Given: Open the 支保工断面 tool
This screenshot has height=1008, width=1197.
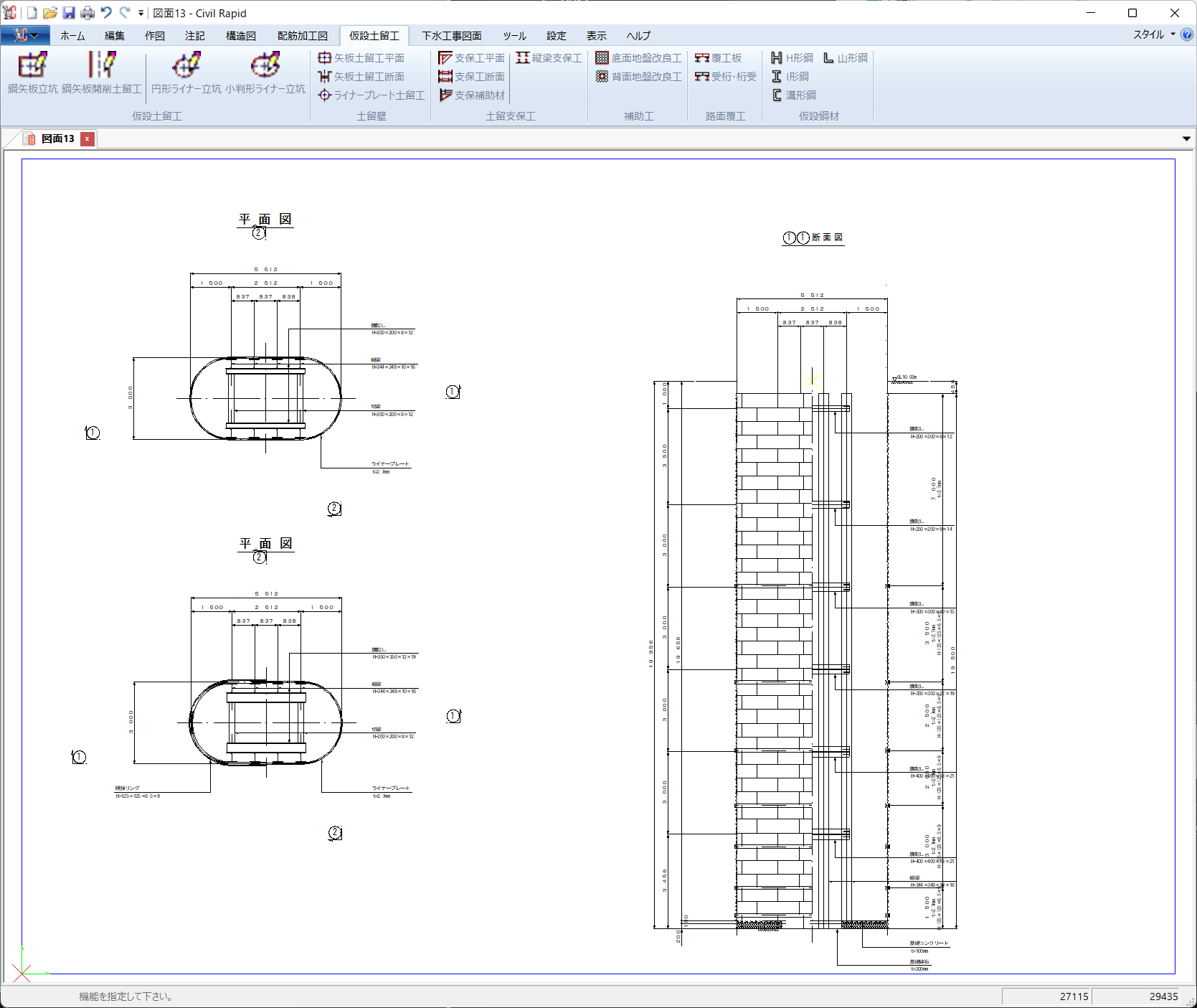Looking at the screenshot, I should coord(472,77).
